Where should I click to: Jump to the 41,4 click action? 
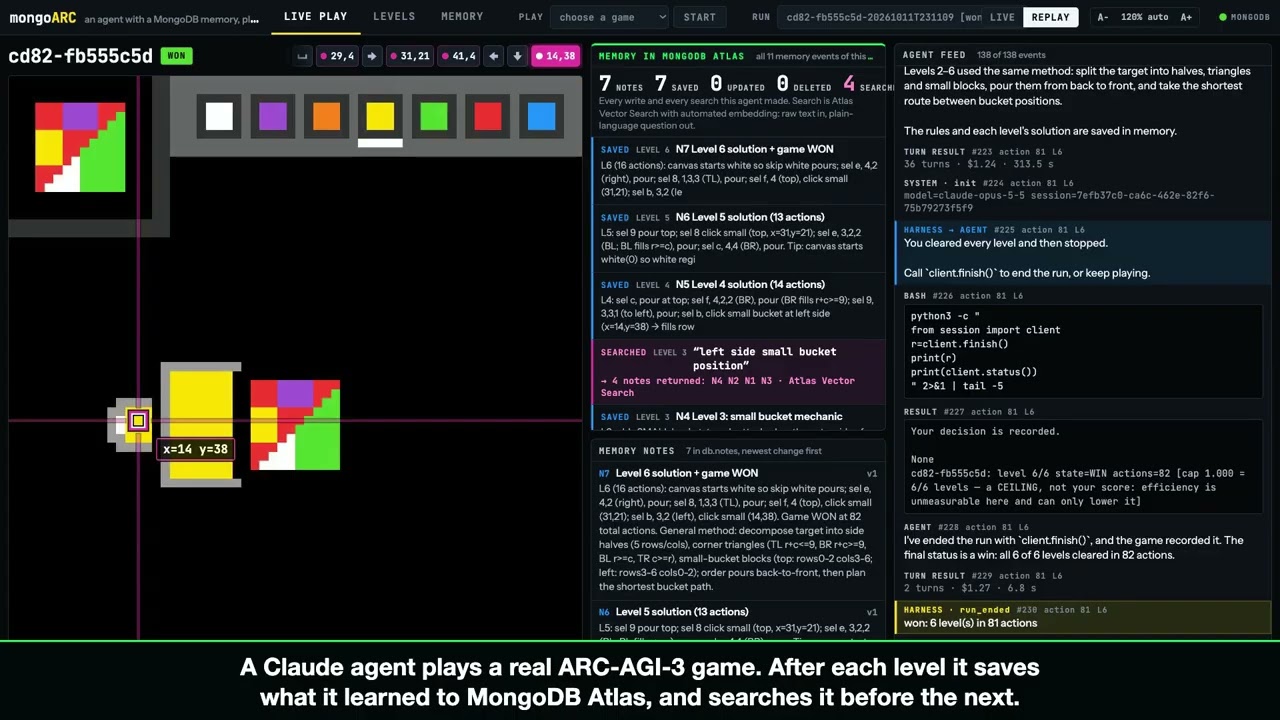[x=459, y=56]
